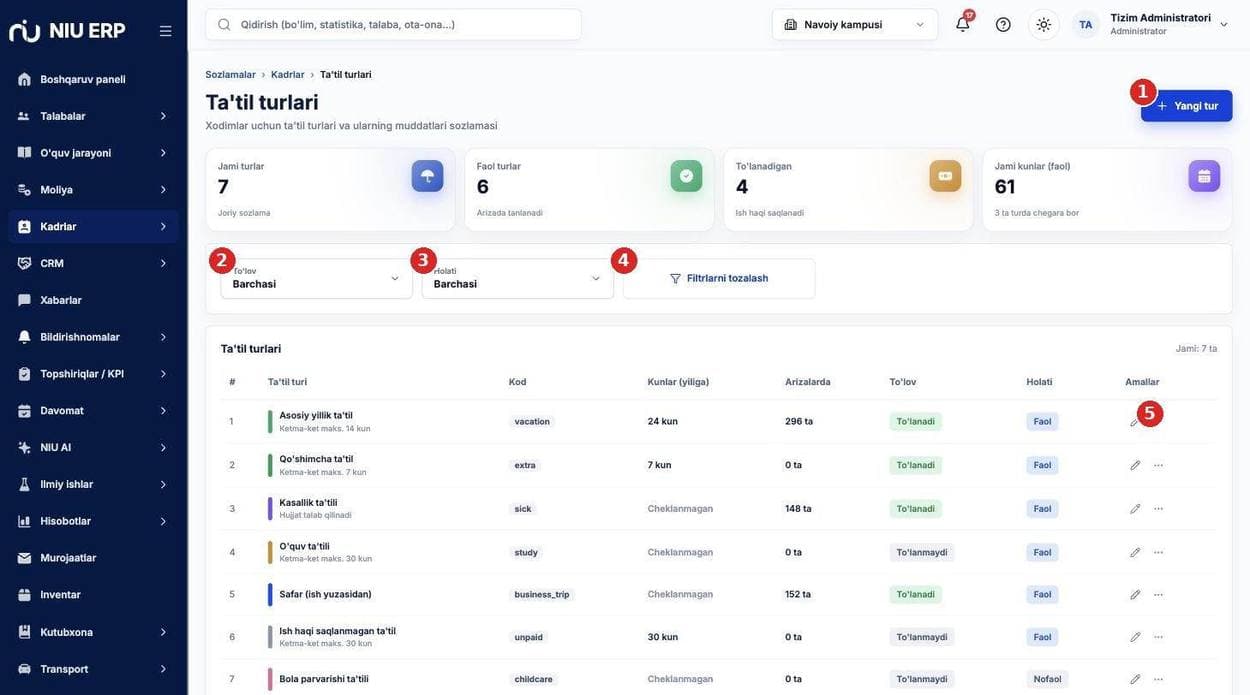Image resolution: width=1250 pixels, height=695 pixels.
Task: Edit the Kasallik ta'tili row
Action: (1135, 509)
